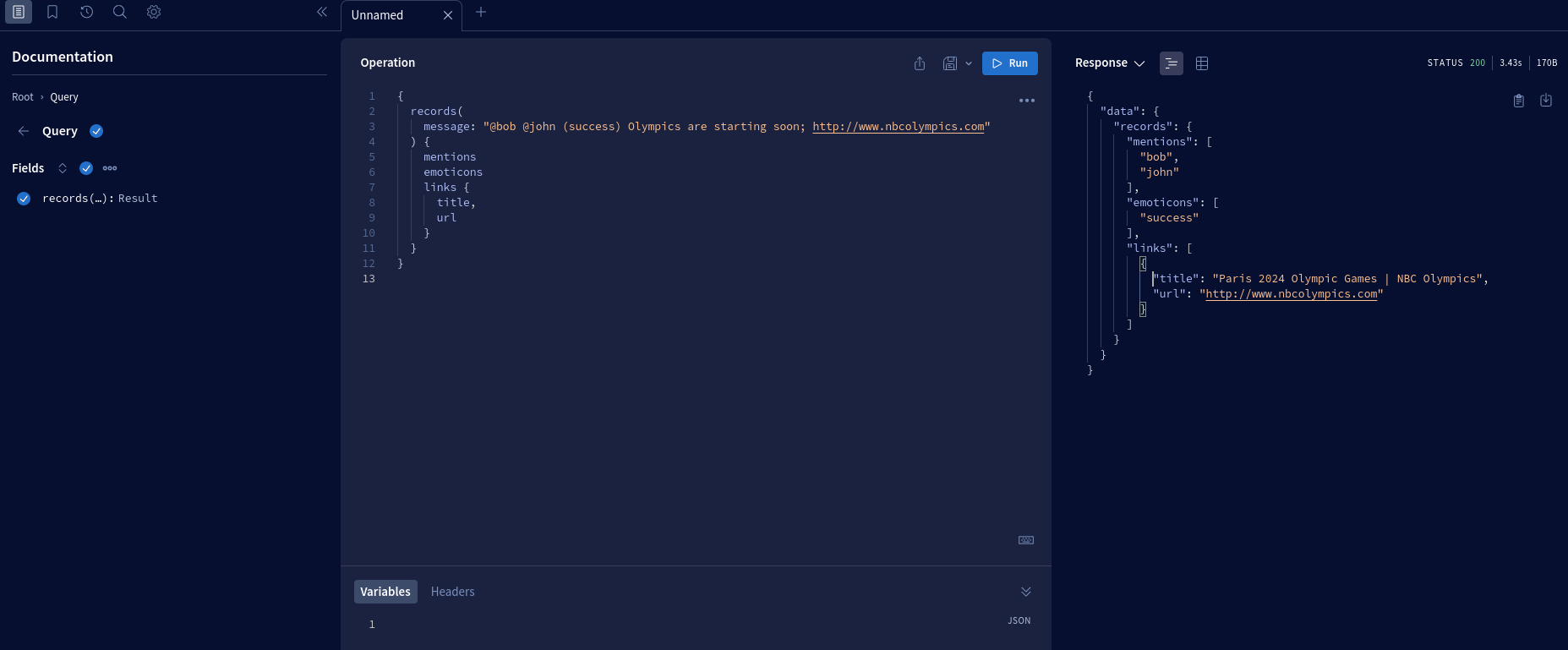Image resolution: width=1568 pixels, height=650 pixels.
Task: Navigate to Root in breadcrumb
Action: pyautogui.click(x=23, y=97)
